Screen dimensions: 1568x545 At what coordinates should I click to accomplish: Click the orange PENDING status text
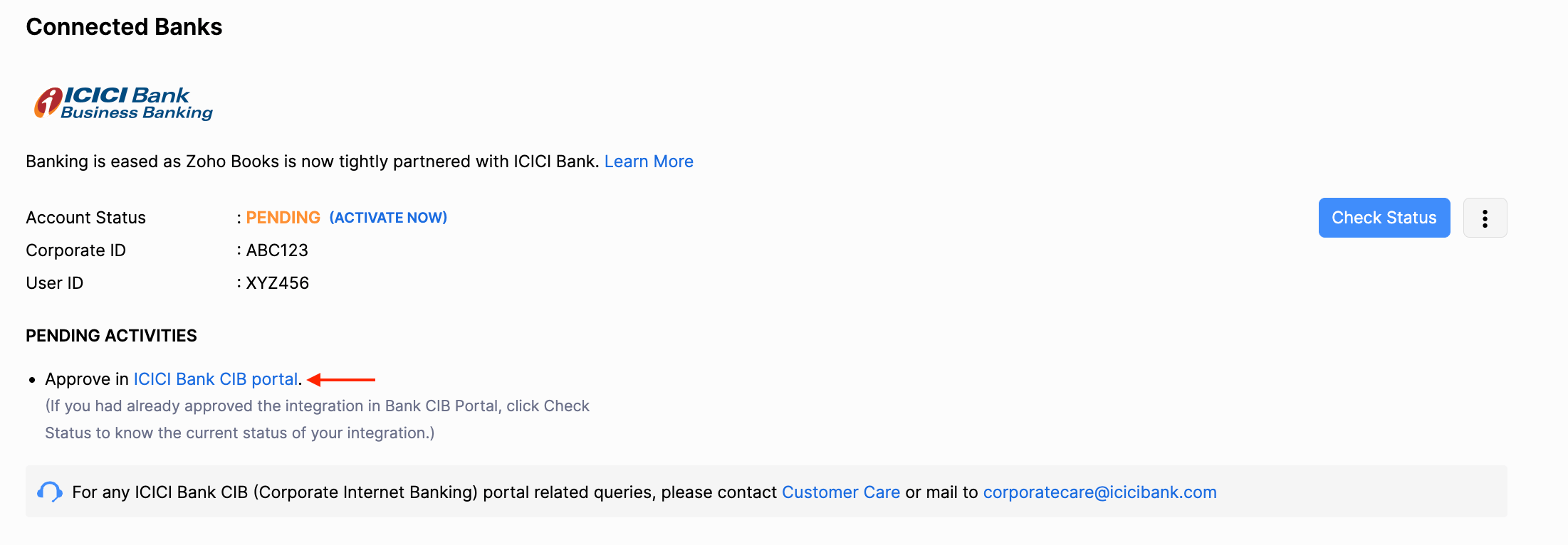pos(283,218)
